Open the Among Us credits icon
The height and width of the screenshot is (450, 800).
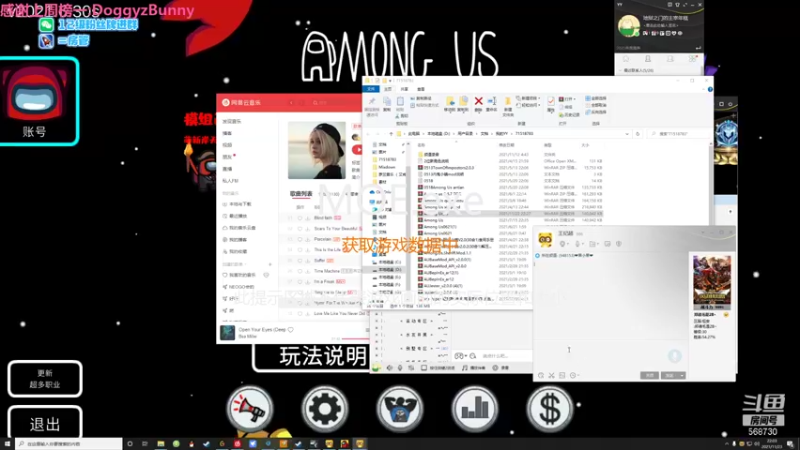[x=400, y=408]
